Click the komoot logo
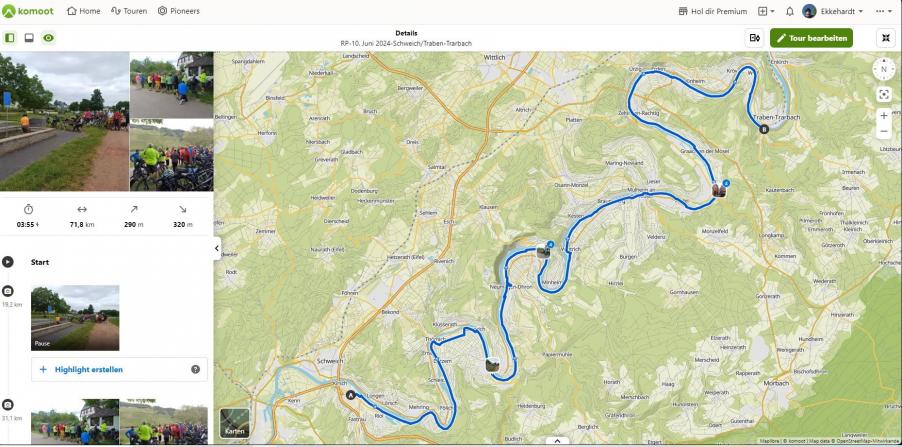Viewport: 902px width, 447px height. (x=29, y=11)
